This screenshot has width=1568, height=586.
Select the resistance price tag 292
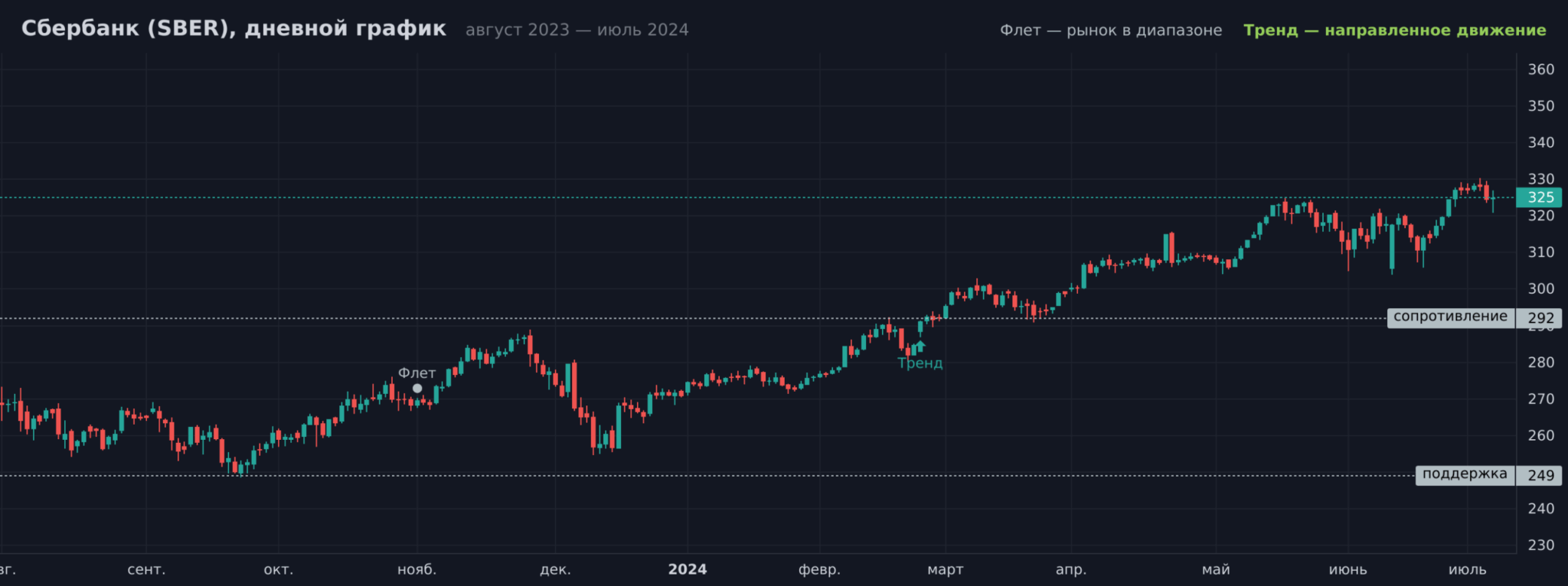(x=1539, y=318)
